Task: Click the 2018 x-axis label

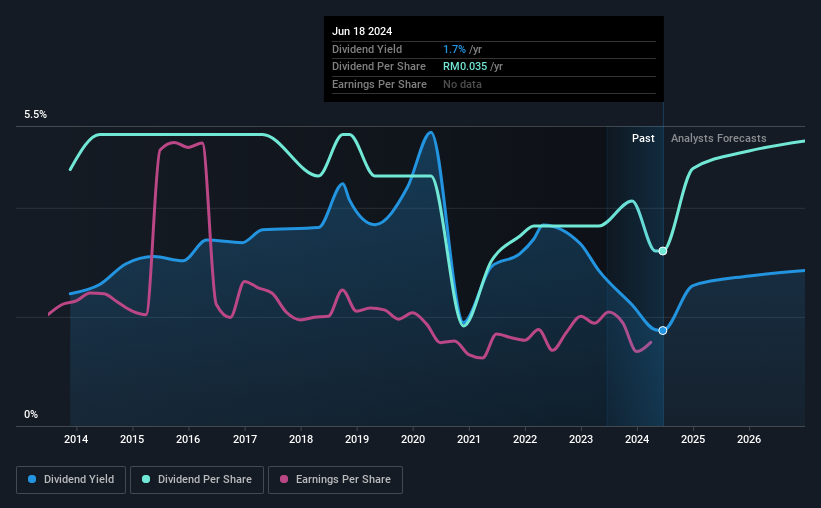Action: coord(301,439)
